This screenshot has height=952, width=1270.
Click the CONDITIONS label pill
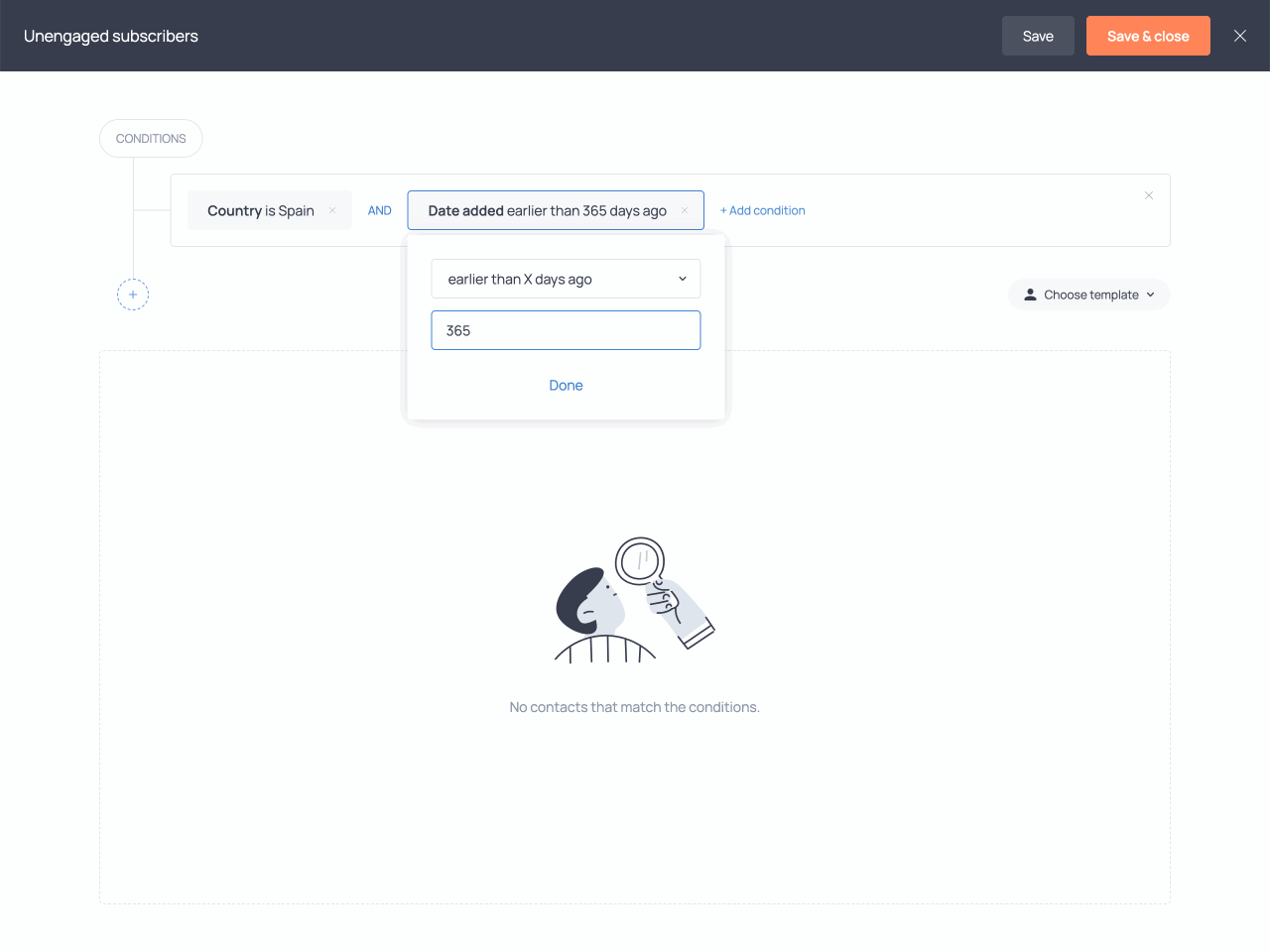point(151,138)
